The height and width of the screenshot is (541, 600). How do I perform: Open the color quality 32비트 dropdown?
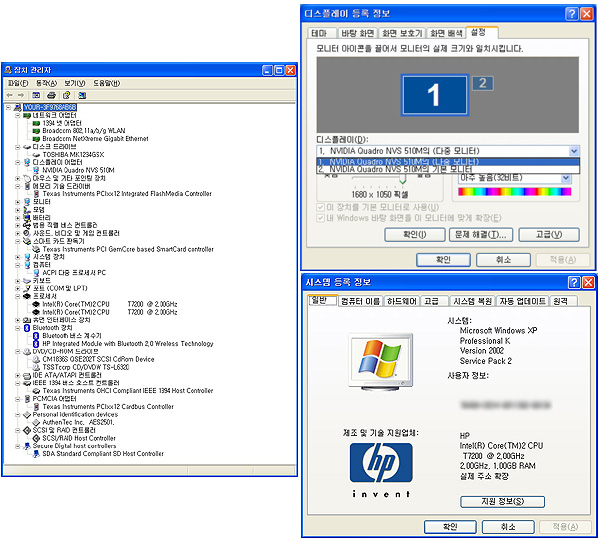pos(566,178)
